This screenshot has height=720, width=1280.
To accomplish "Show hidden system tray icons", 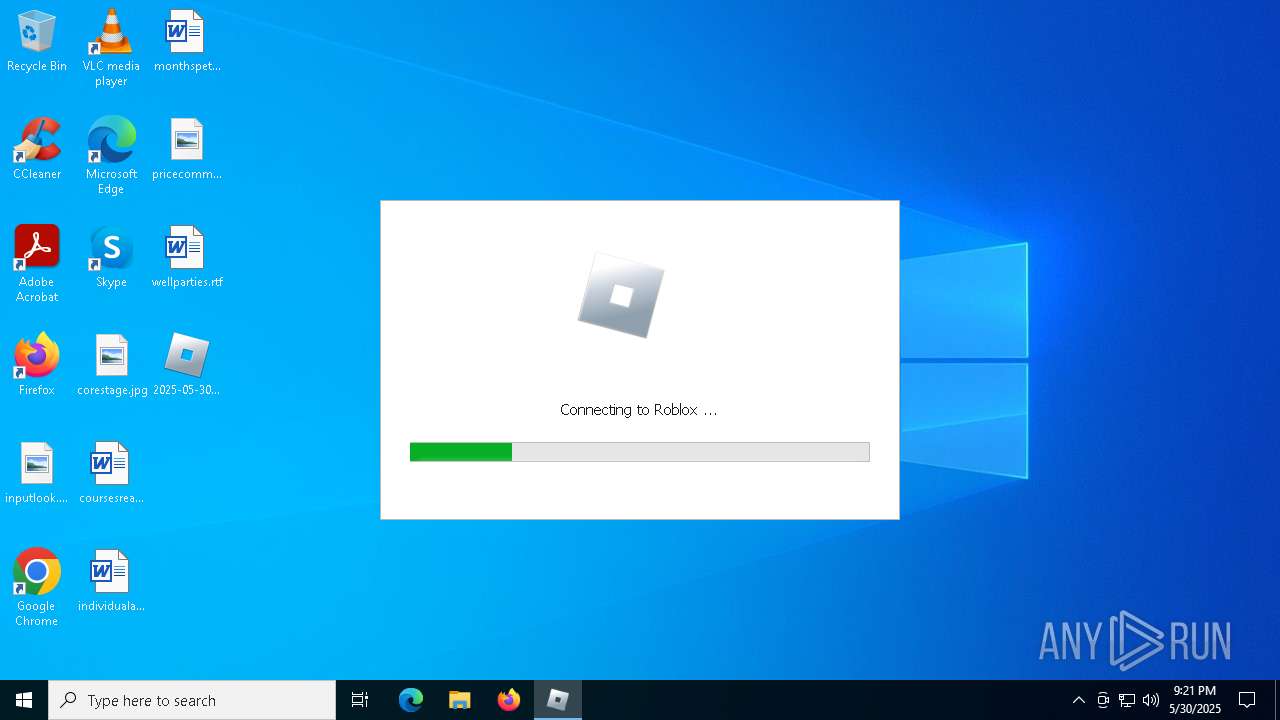I will coord(1078,700).
